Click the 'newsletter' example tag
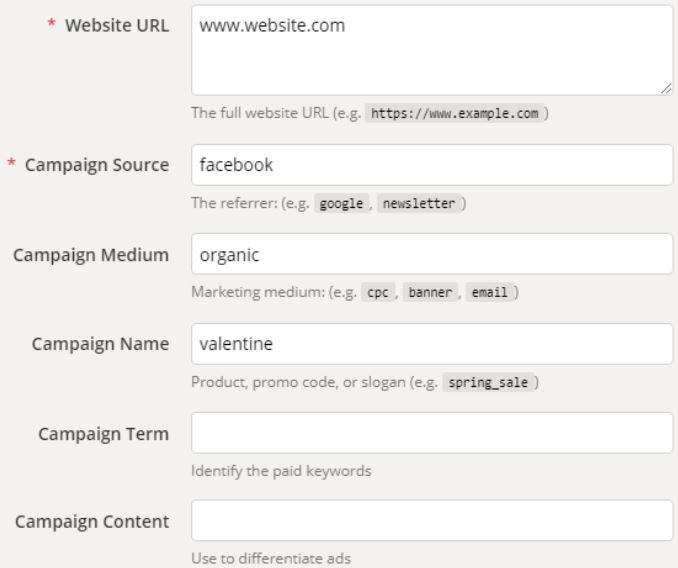Screen dimensions: 678x568 (419, 203)
